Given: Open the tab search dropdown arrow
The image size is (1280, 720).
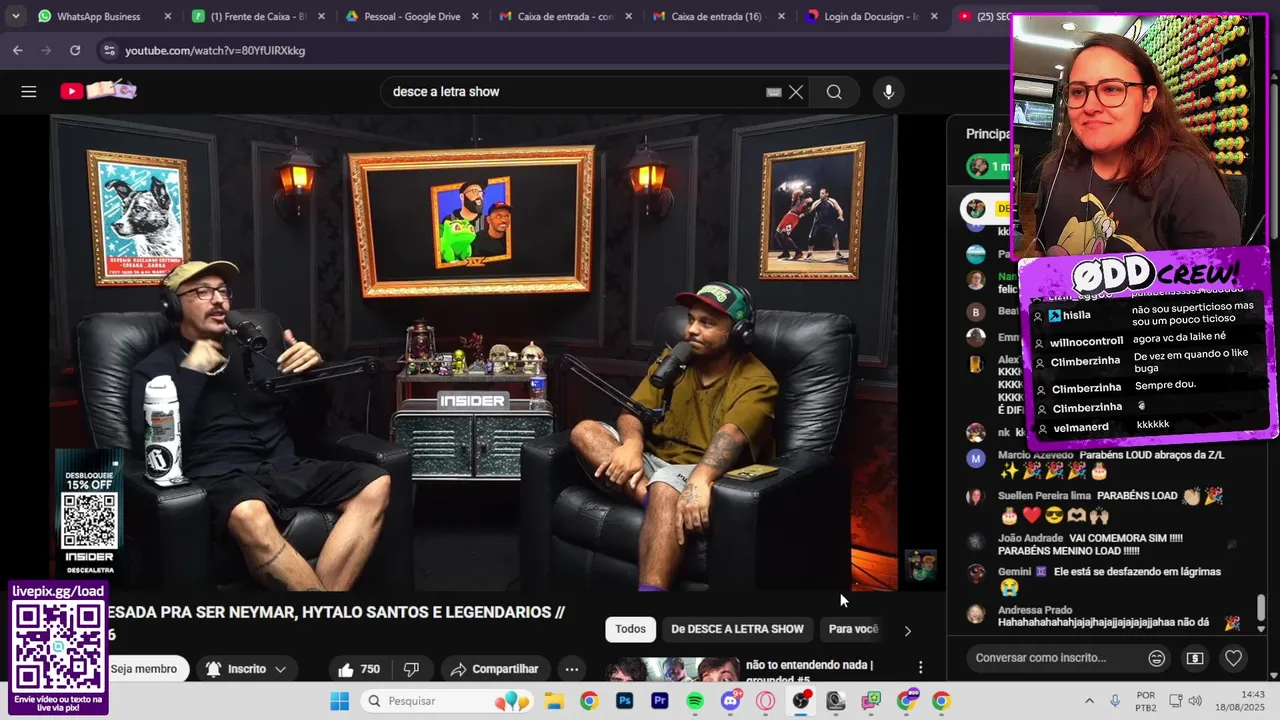Looking at the screenshot, I should 15,16.
